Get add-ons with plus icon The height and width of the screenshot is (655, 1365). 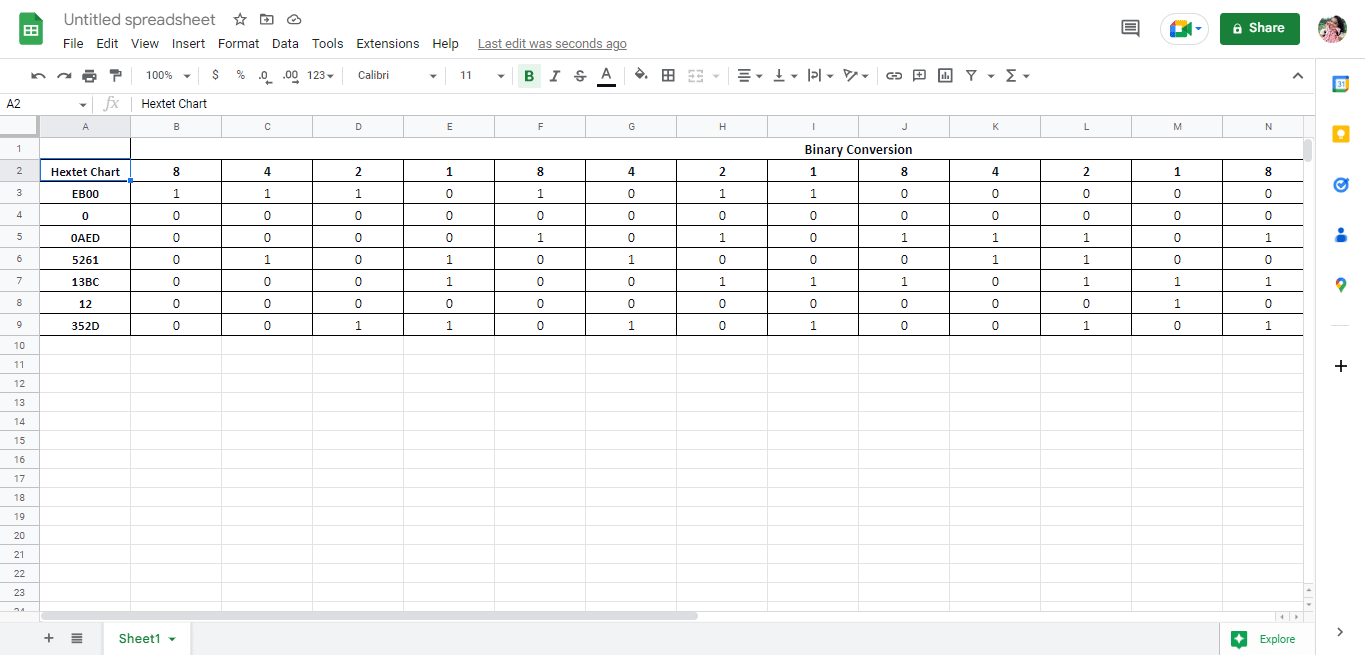pos(1341,367)
